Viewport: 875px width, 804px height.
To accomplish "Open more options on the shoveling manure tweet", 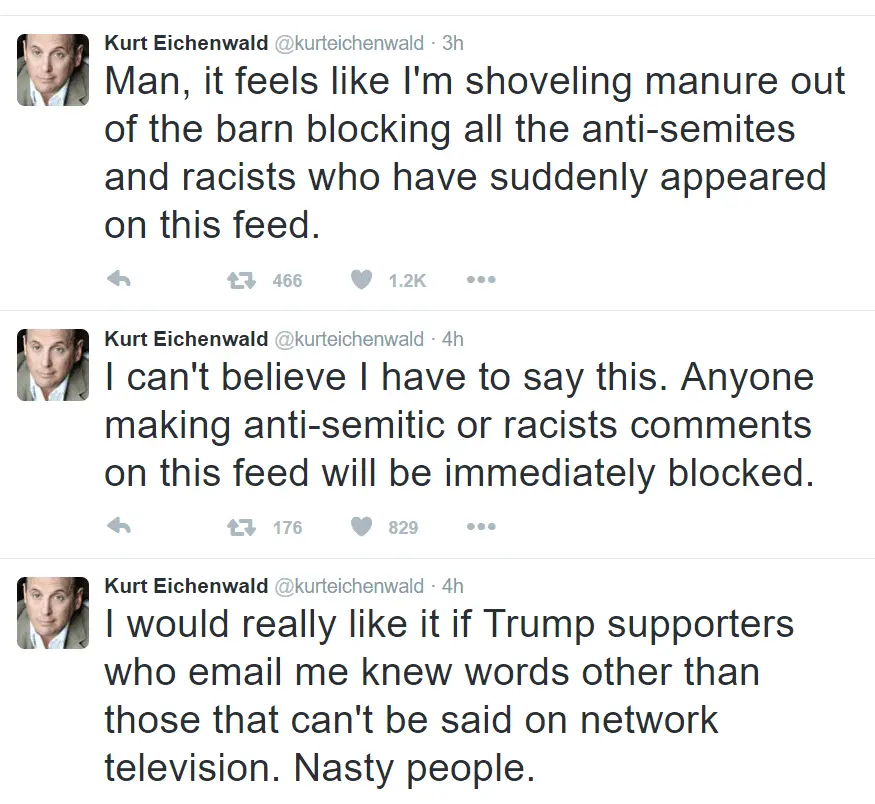I will 481,281.
